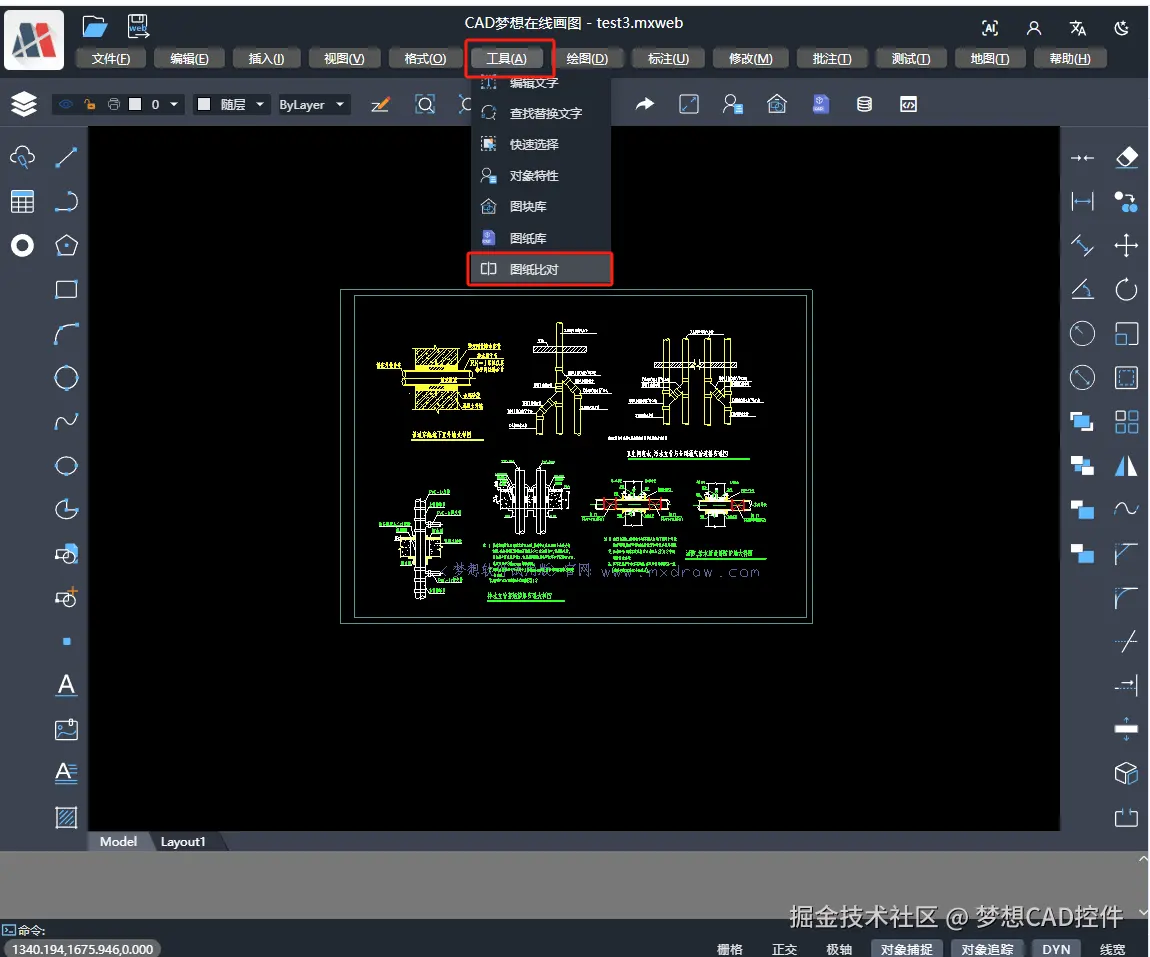Click the white 随层 color swatch
The image size is (1150, 957).
click(x=205, y=104)
